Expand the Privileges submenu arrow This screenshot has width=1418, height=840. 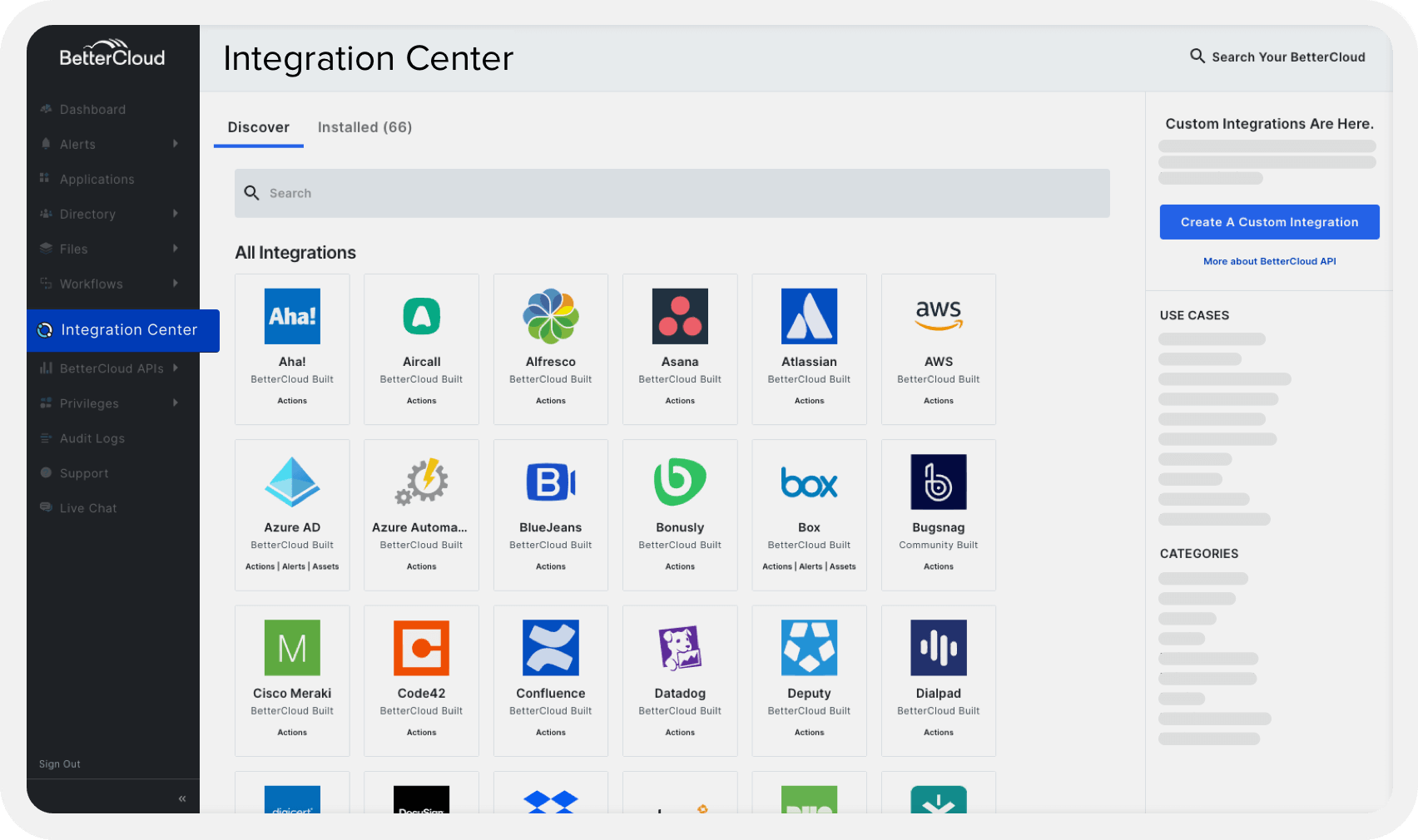[x=176, y=403]
